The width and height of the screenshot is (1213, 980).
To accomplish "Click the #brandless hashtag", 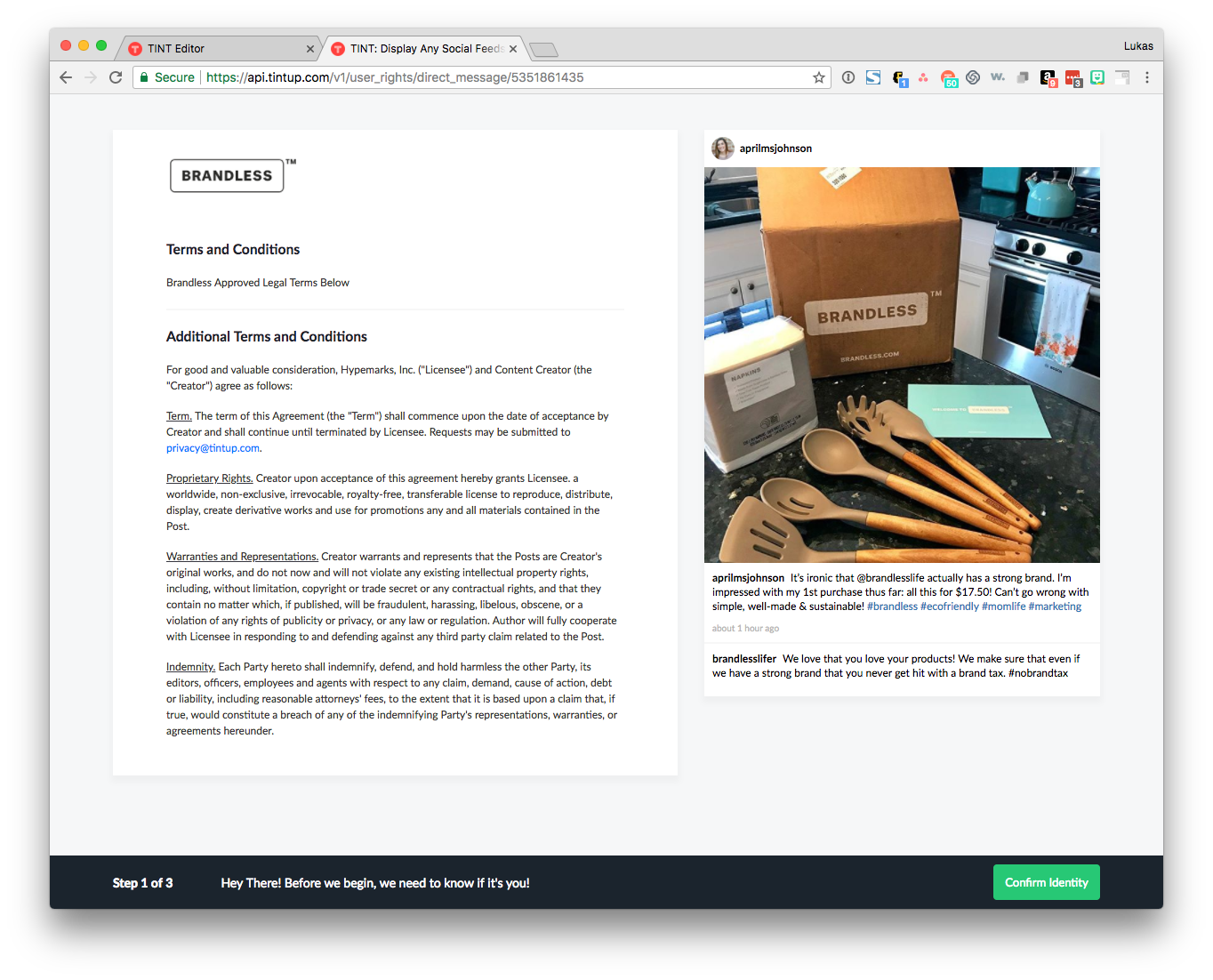I will point(892,606).
